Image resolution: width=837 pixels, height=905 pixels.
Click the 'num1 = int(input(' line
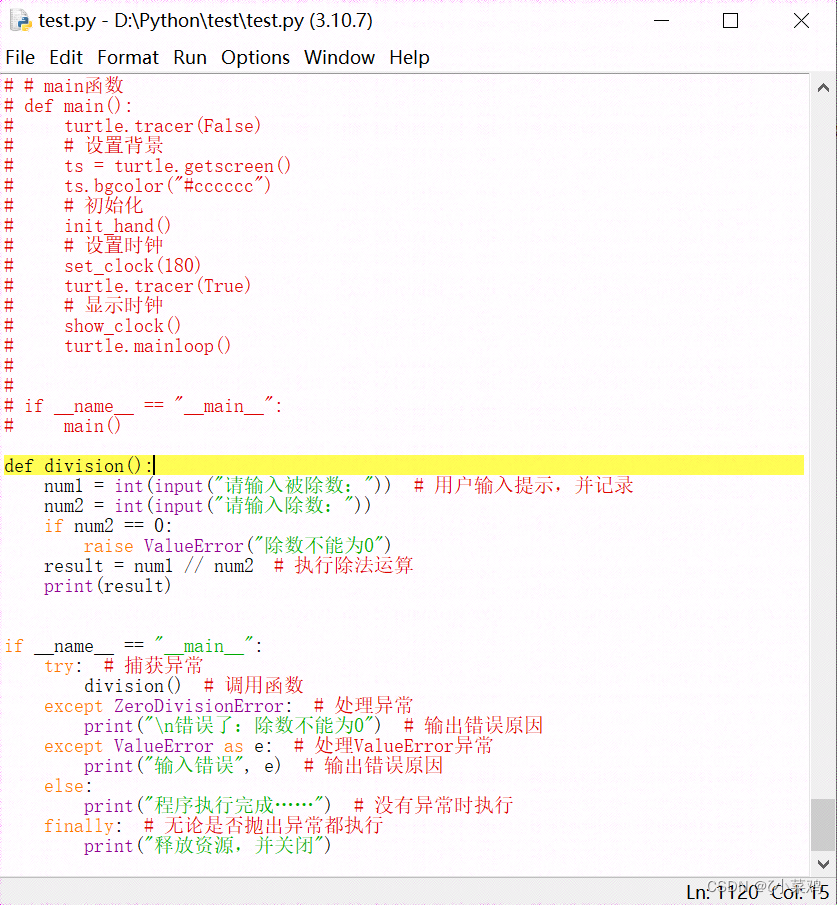click(339, 485)
